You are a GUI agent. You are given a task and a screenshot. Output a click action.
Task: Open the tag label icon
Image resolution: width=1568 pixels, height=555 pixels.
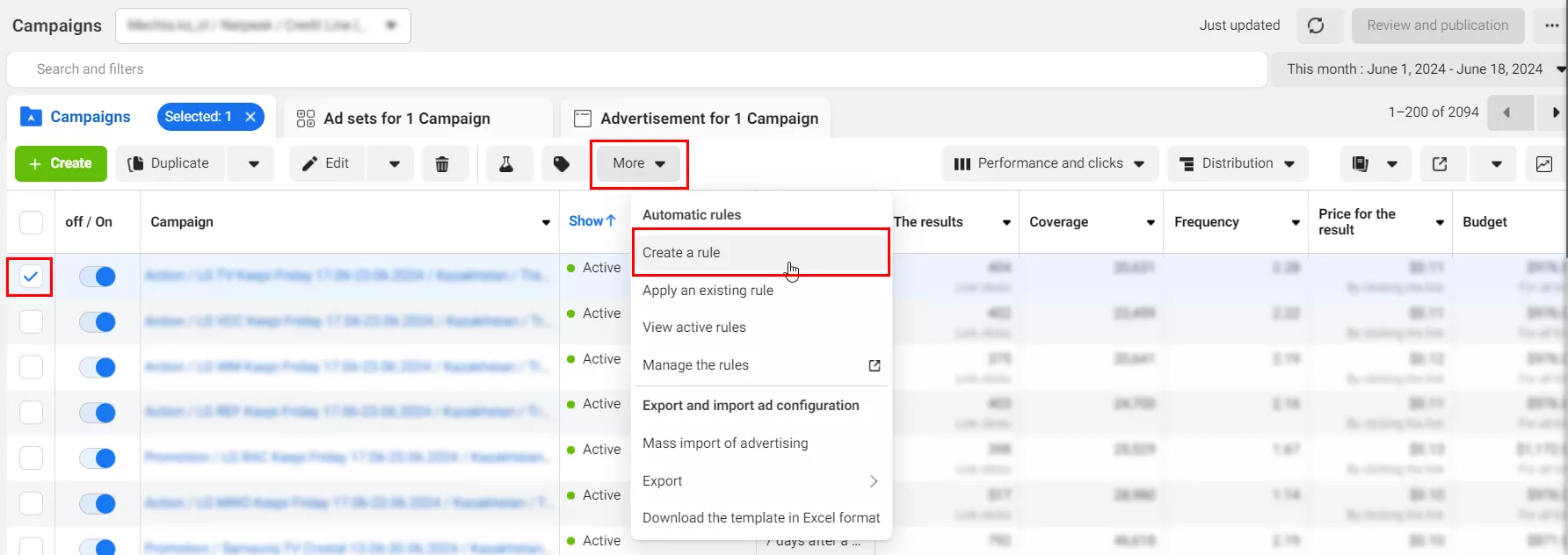[x=562, y=163]
